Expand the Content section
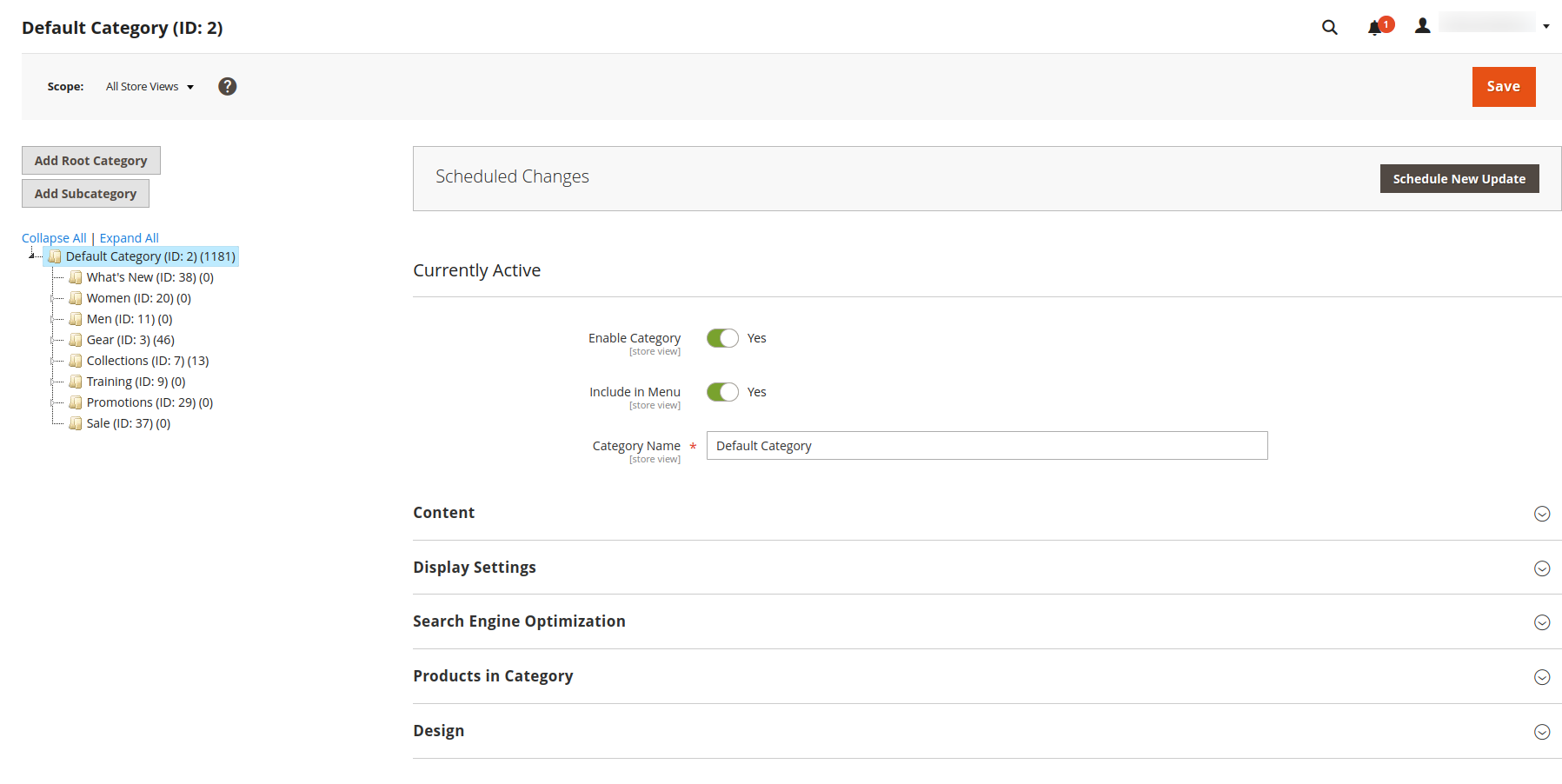Screen dimensions: 1562x784 coord(987,513)
